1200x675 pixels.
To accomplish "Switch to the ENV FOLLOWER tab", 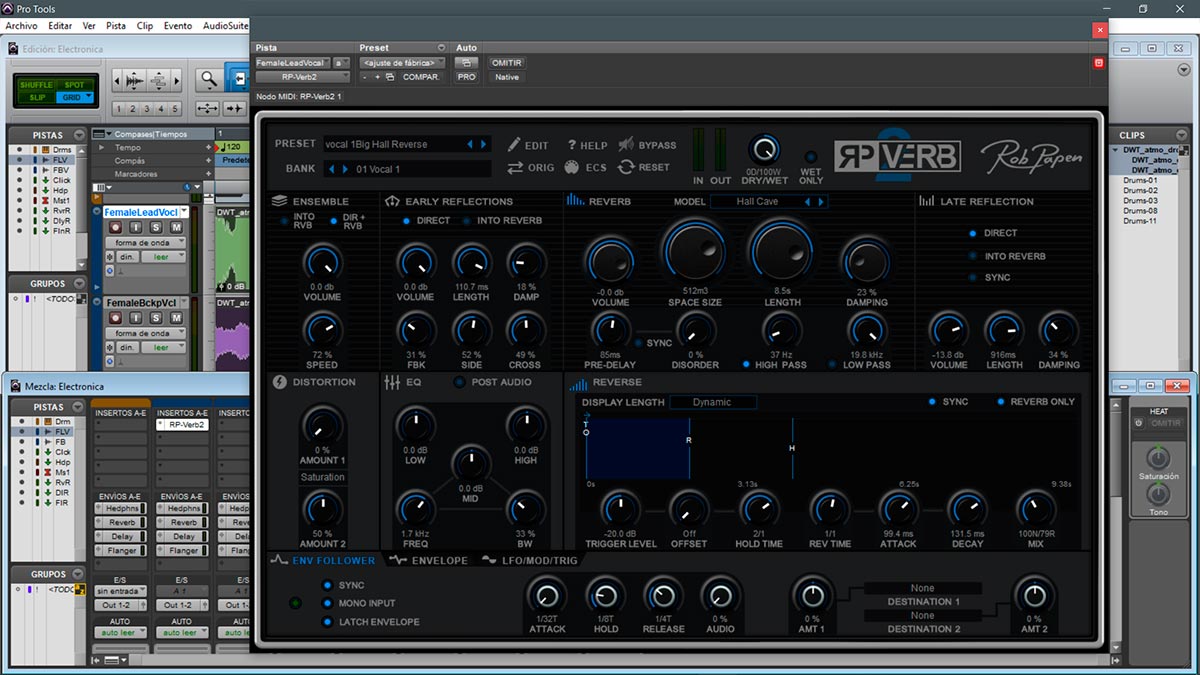I will pyautogui.click(x=324, y=561).
